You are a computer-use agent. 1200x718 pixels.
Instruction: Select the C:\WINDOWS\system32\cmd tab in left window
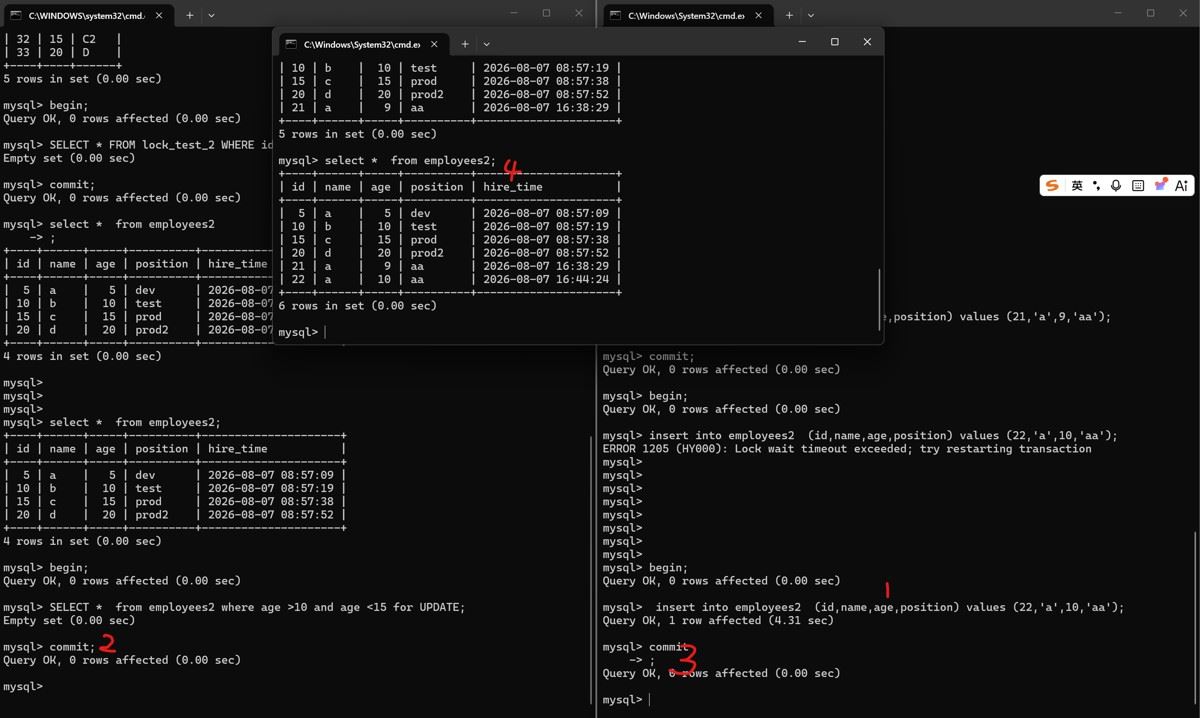(x=87, y=15)
